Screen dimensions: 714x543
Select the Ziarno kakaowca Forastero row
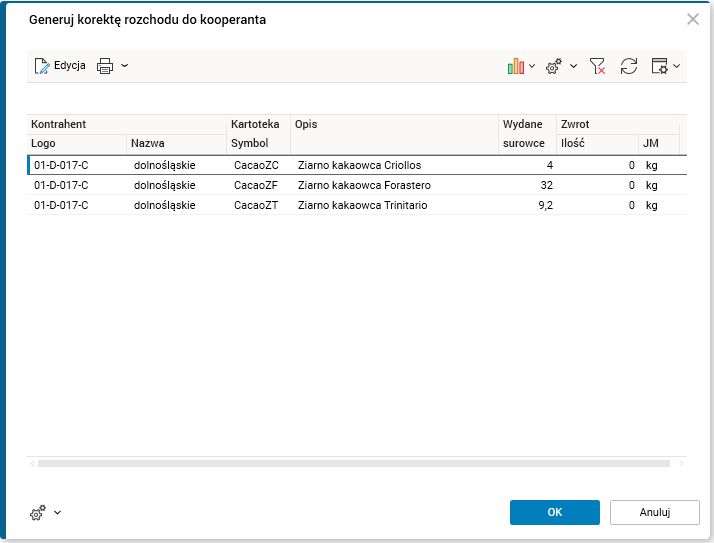[x=364, y=185]
